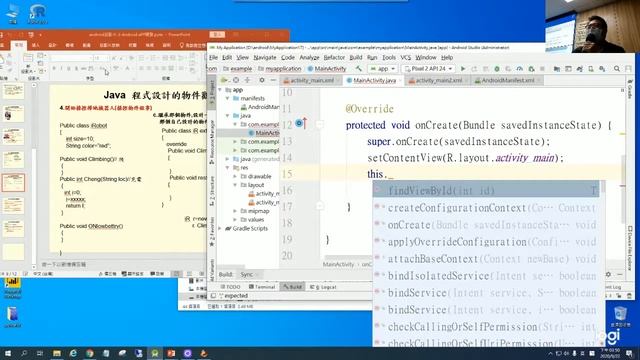Open the Terminal tool window button
The image size is (640, 360).
(x=262, y=287)
